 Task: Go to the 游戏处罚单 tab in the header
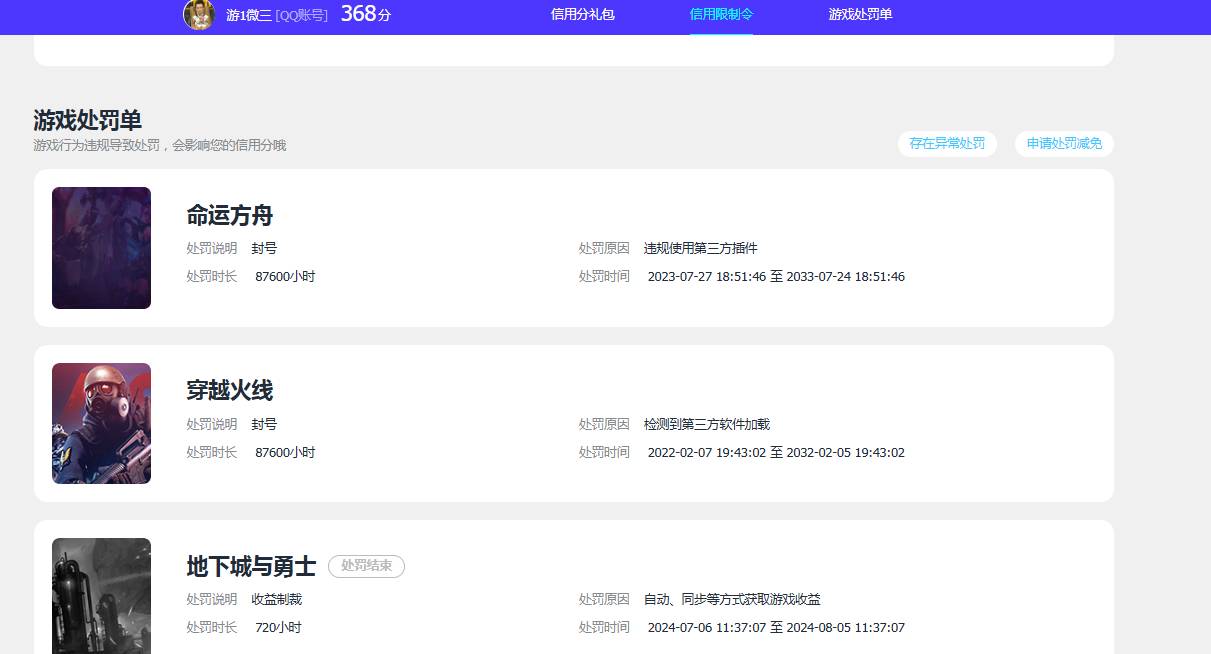pos(860,15)
